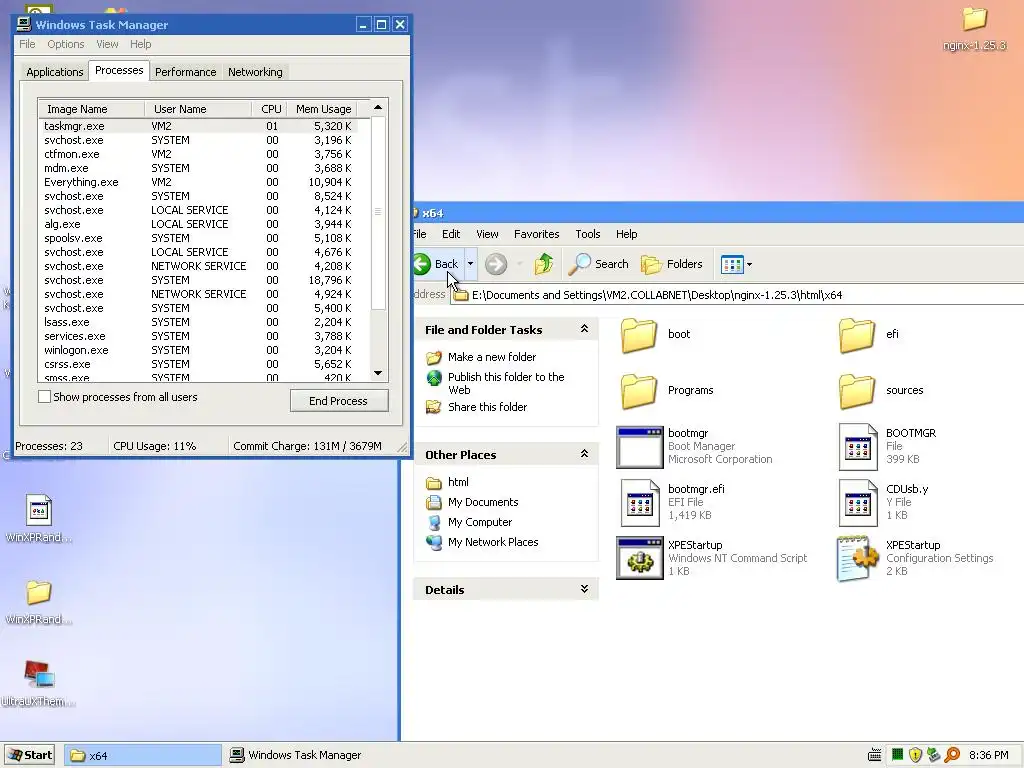Image resolution: width=1024 pixels, height=768 pixels.
Task: Select the winlogon.exe process row
Action: pos(198,350)
